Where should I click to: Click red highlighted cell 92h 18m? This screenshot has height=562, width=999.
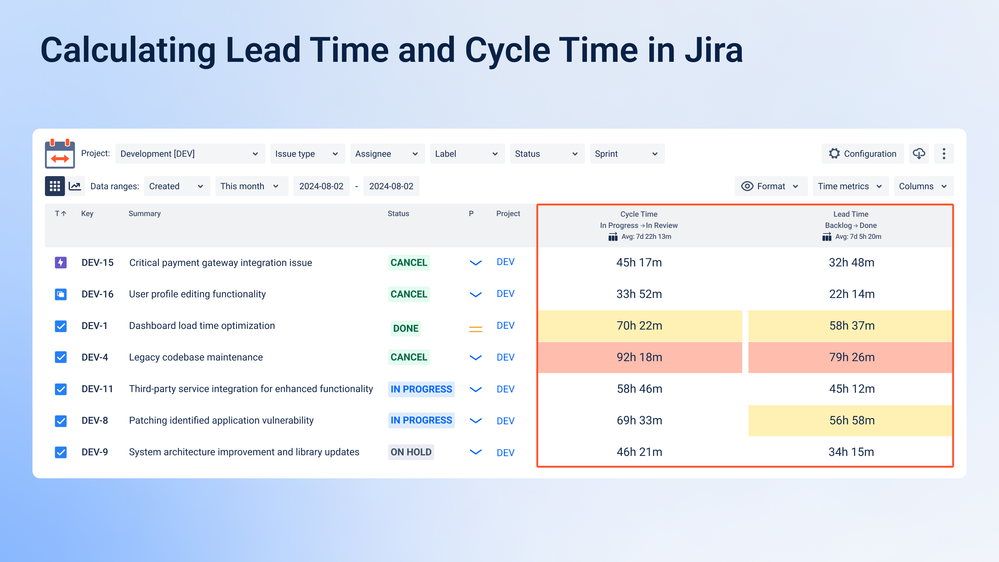(x=640, y=357)
